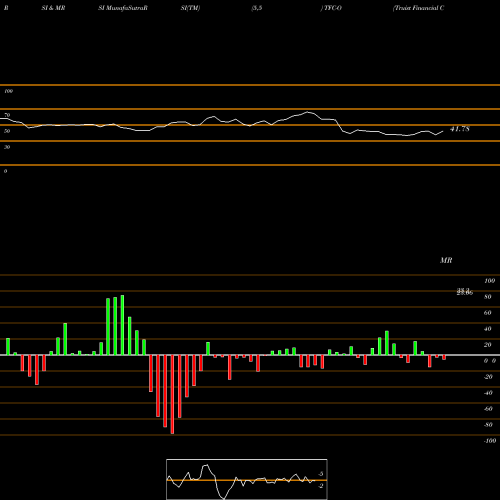This screenshot has width=500, height=500.
Task: Click the 50 level label on RSI axis
Action: click(x=7, y=131)
